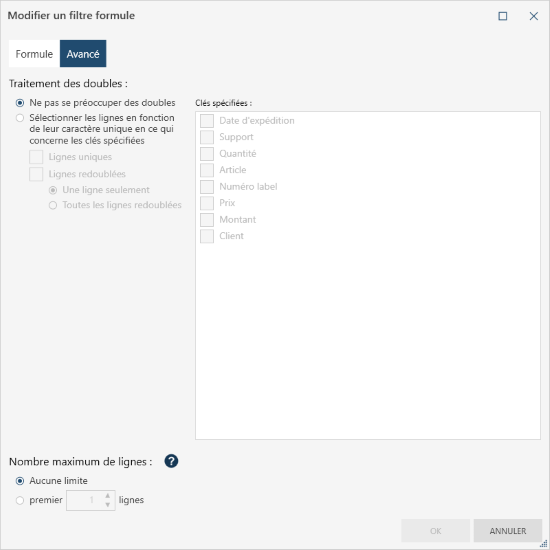
Task: Click the Clés spécifiées label
Action: tap(223, 103)
